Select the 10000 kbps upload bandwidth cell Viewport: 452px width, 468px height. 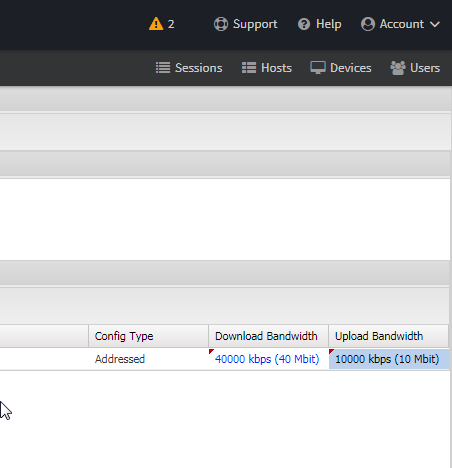click(389, 359)
